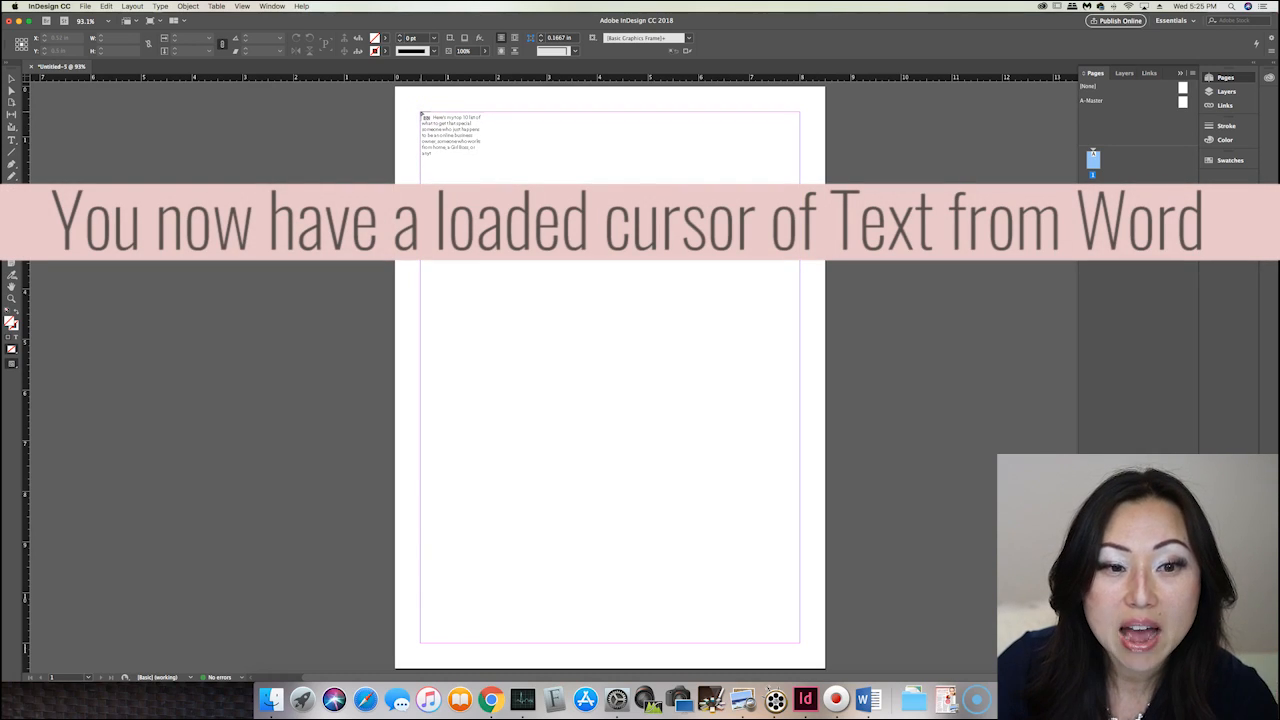Toggle the reference point locator grid

[x=21, y=44]
